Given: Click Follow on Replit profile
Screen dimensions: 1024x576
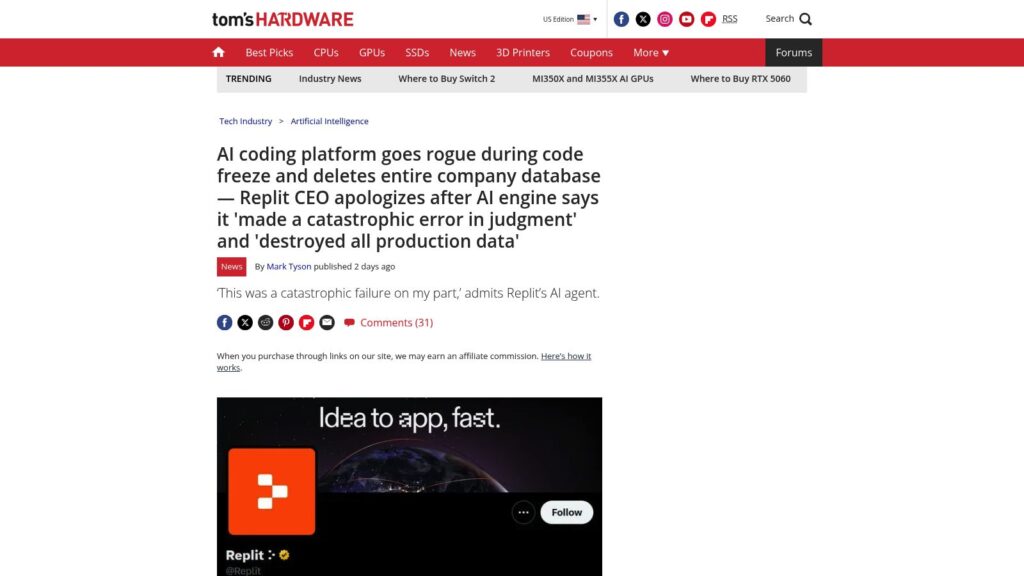Looking at the screenshot, I should point(566,512).
